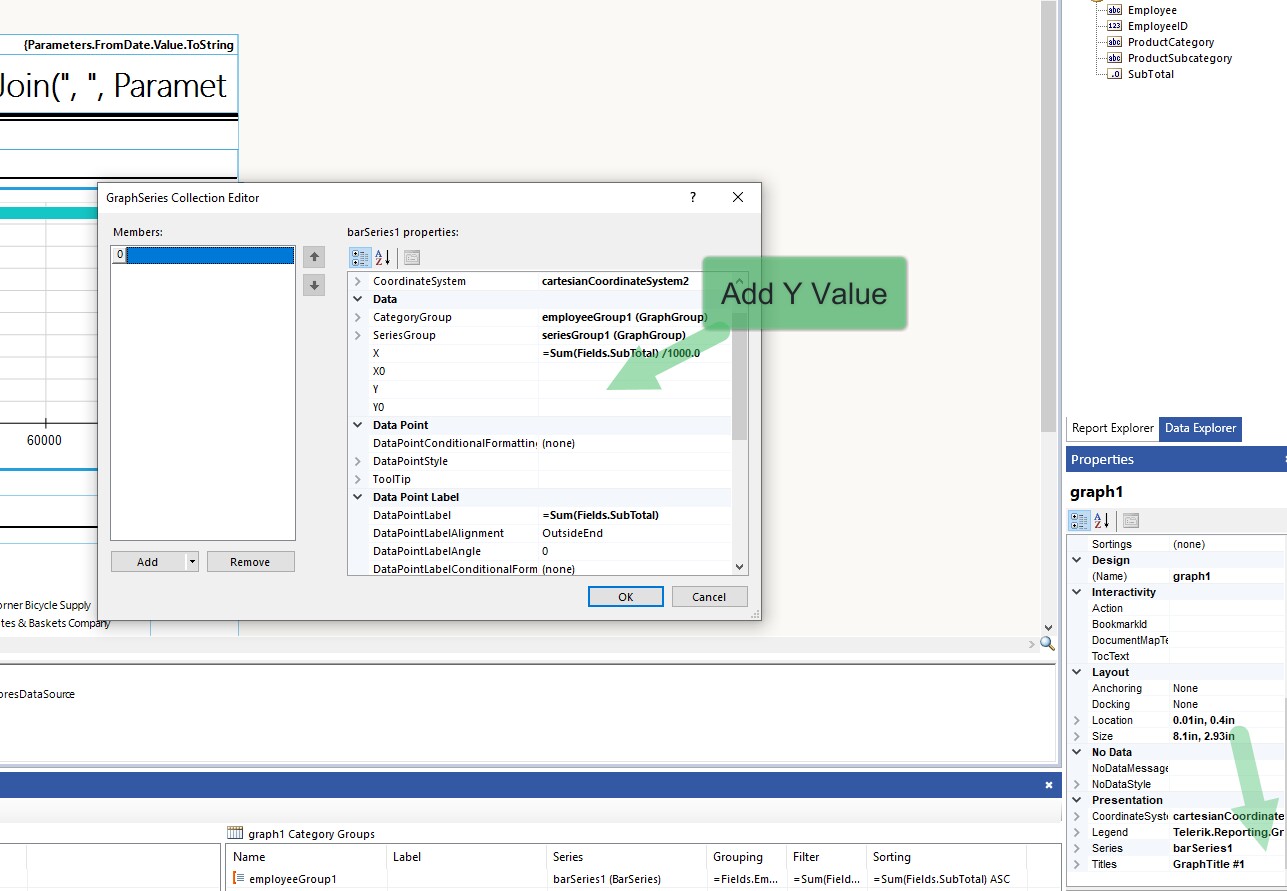Screen dimensions: 1287x891
Task: Open the Add button dropdown arrow
Action: pyautogui.click(x=192, y=562)
